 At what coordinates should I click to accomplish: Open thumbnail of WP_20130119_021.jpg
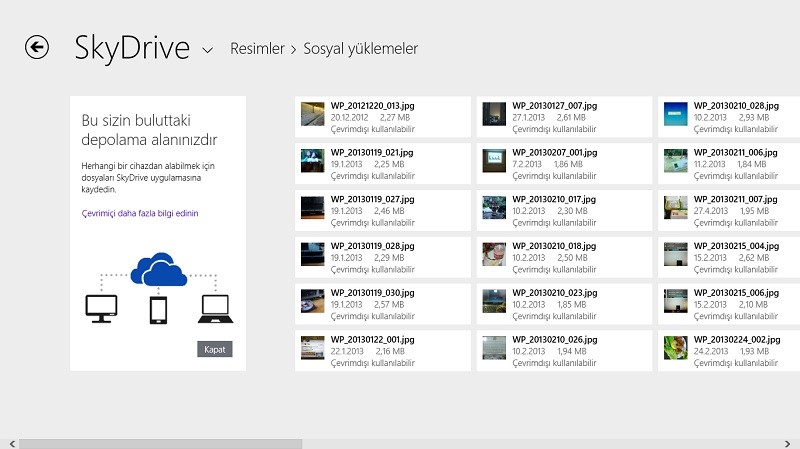pos(312,161)
